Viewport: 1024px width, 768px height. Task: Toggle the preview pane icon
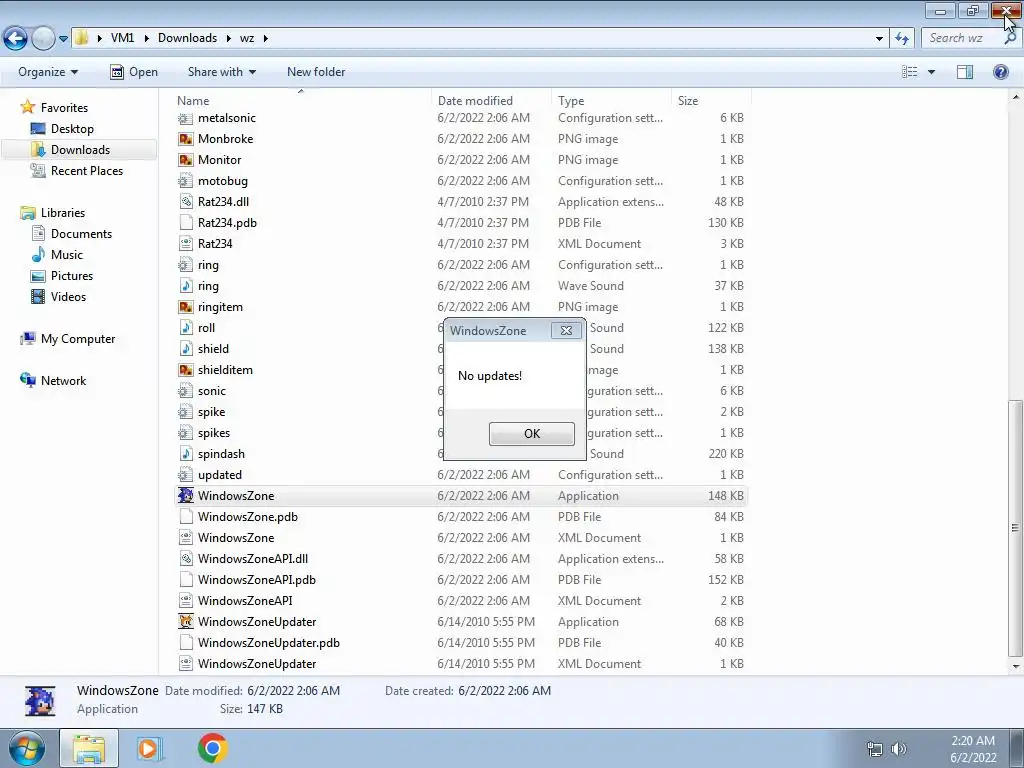965,72
